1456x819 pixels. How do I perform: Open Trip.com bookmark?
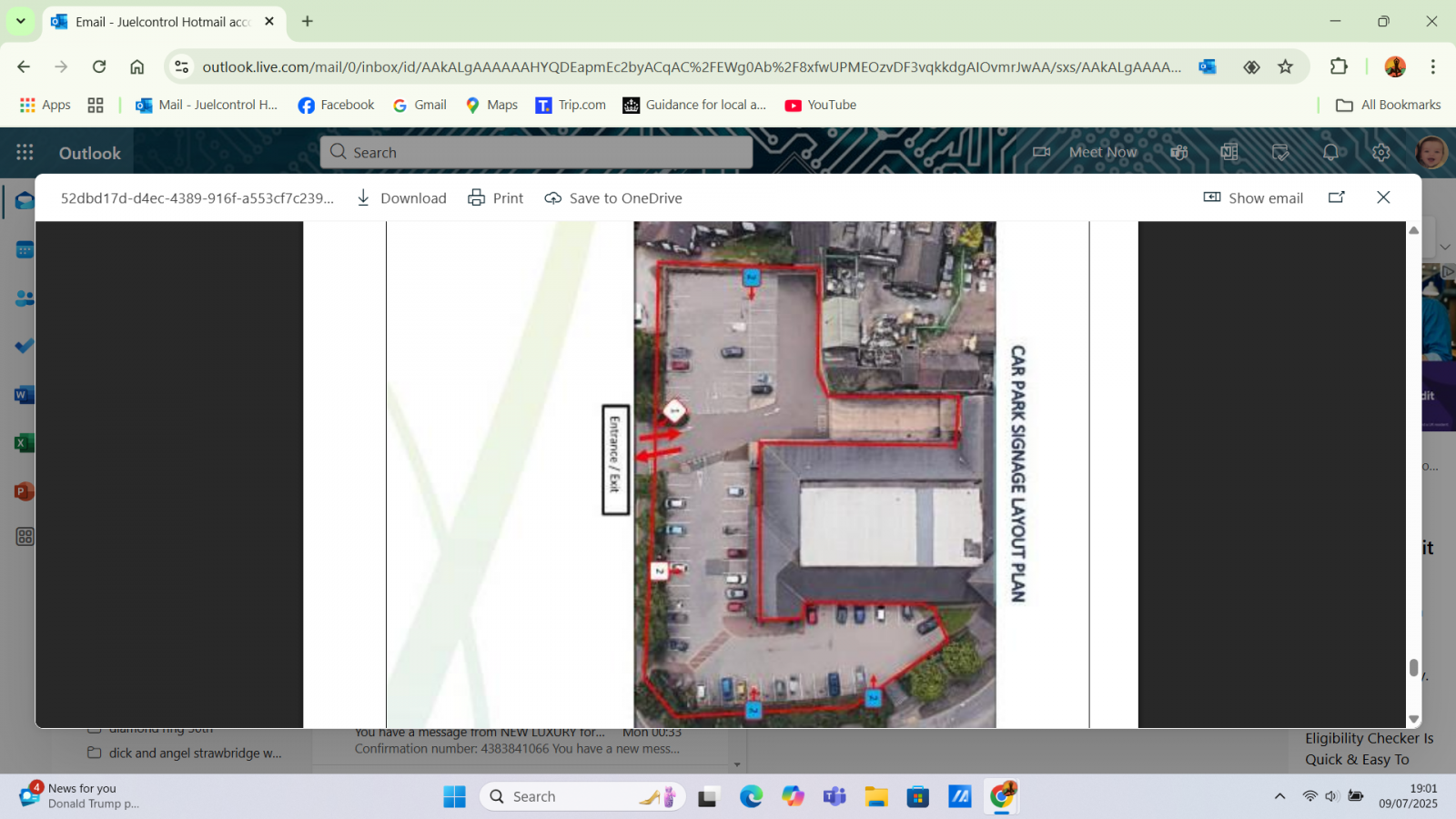[571, 105]
